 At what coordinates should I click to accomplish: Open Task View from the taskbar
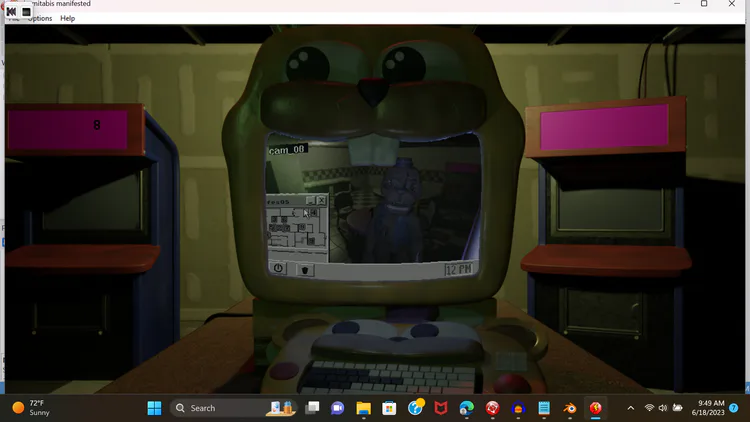(x=312, y=408)
